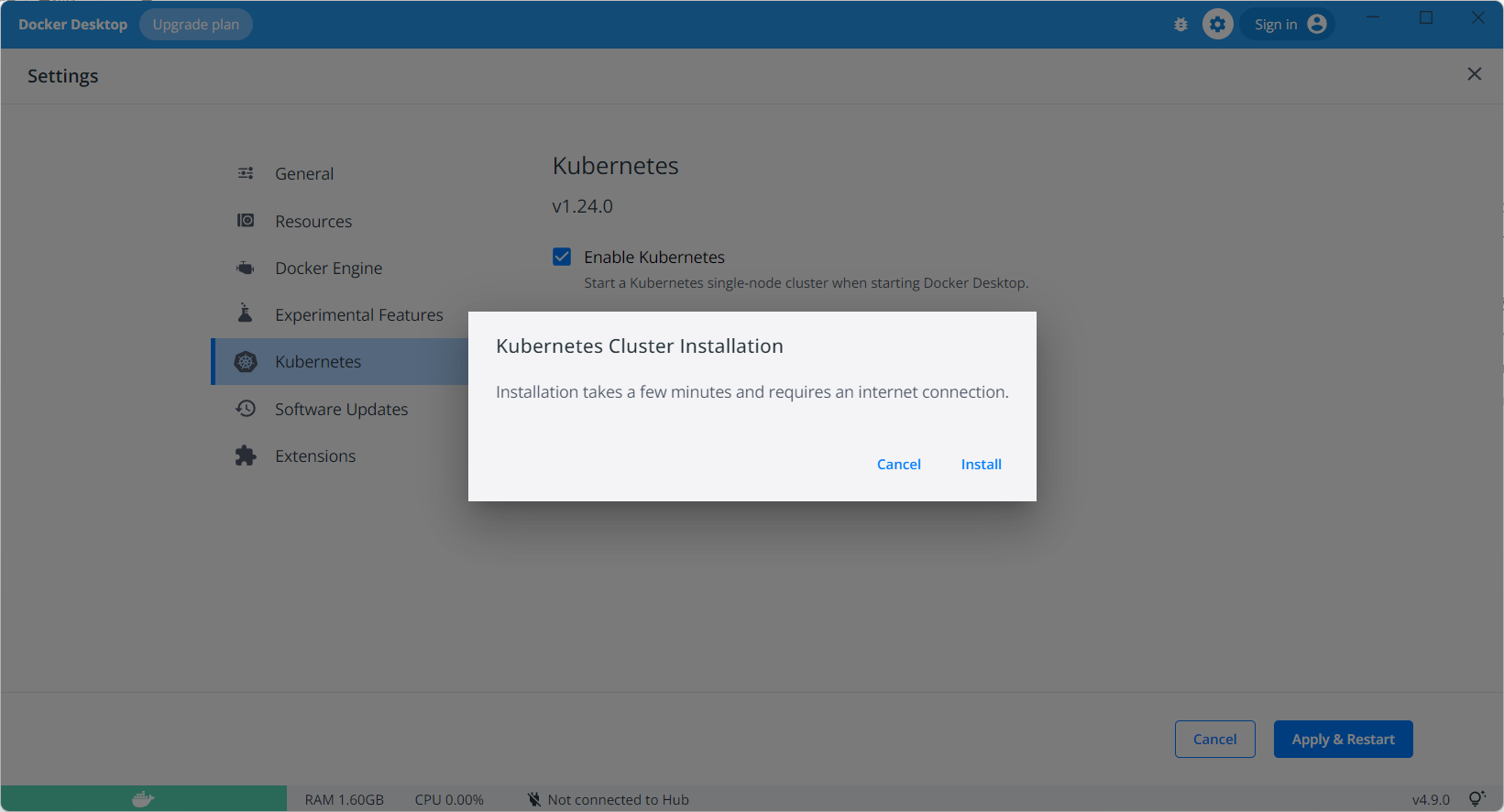
Task: Click the Not connected to Hub plug icon
Action: 534,799
